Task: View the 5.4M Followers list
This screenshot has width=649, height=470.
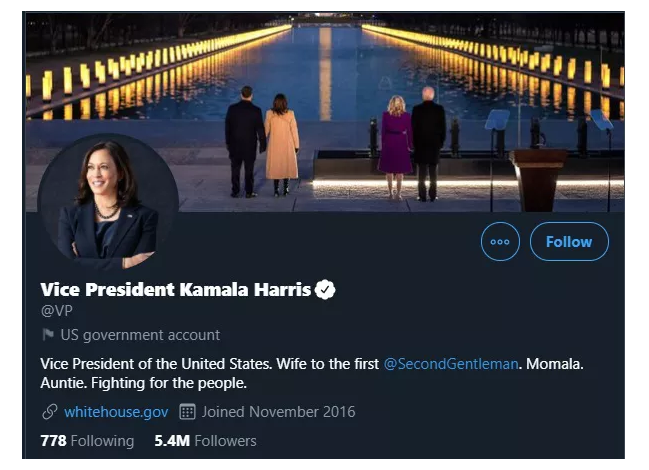Action: (205, 441)
